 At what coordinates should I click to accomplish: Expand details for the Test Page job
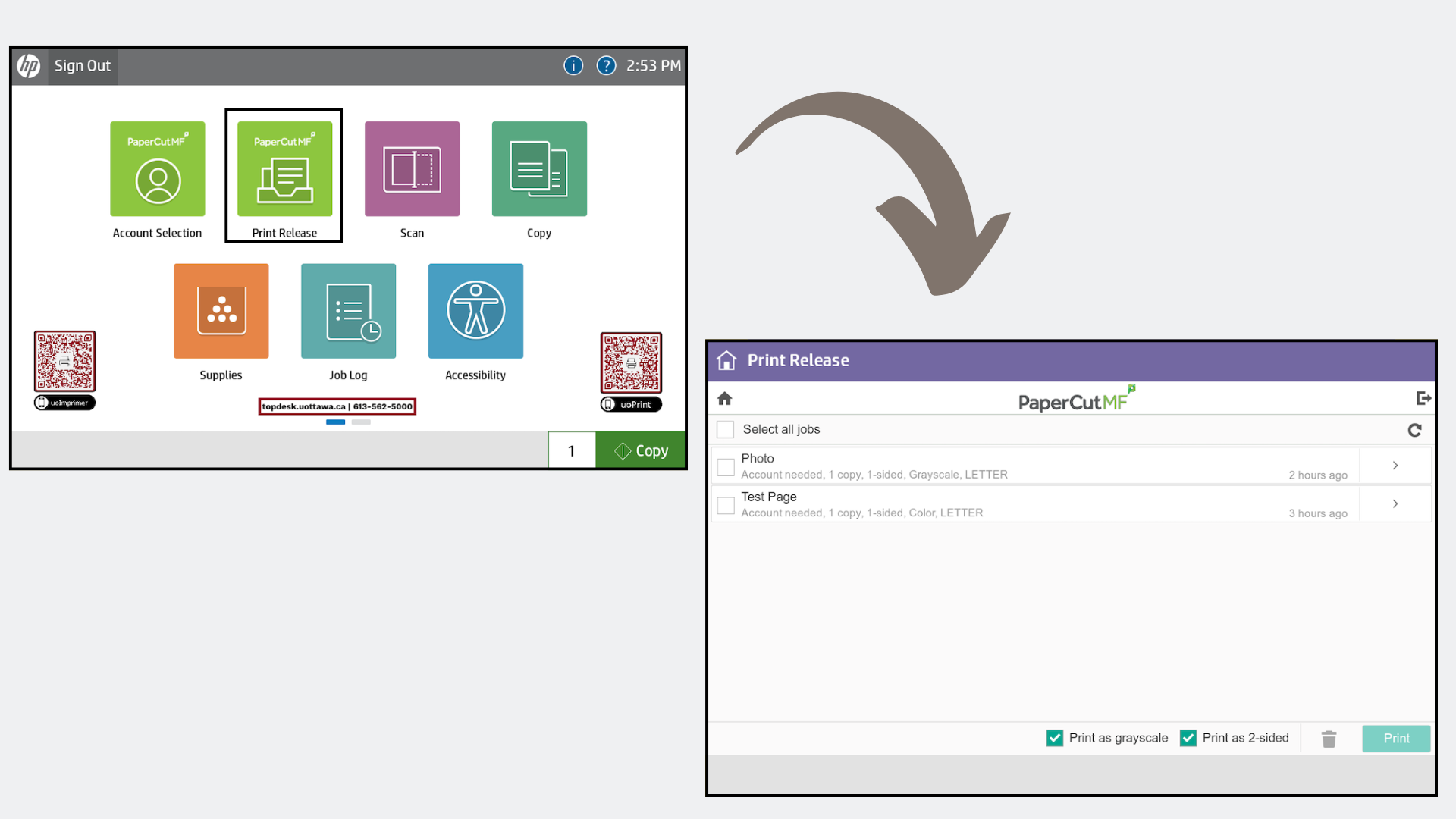[1395, 504]
